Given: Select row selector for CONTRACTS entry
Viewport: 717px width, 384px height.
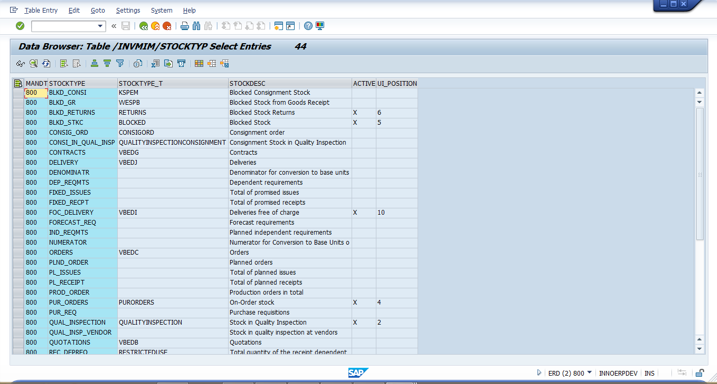Looking at the screenshot, I should [x=18, y=153].
